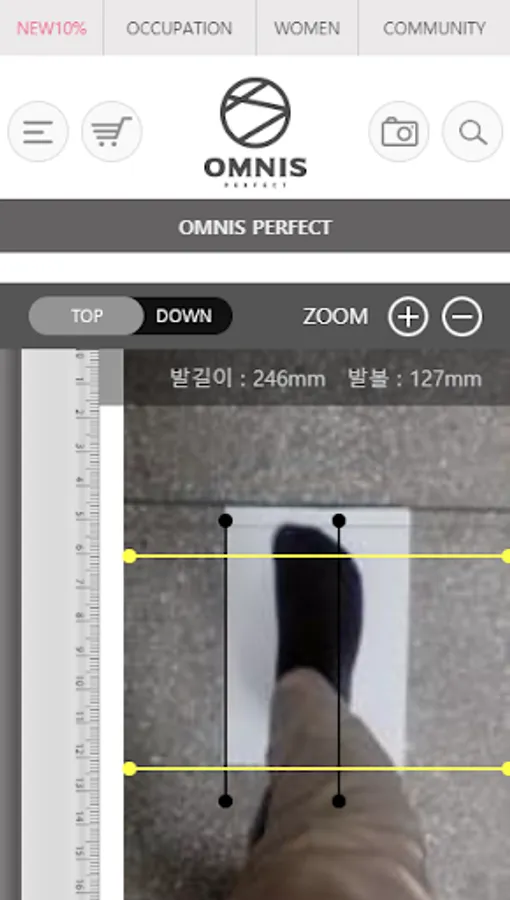Open the OCCUPATION menu
The image size is (510, 900).
tap(179, 28)
